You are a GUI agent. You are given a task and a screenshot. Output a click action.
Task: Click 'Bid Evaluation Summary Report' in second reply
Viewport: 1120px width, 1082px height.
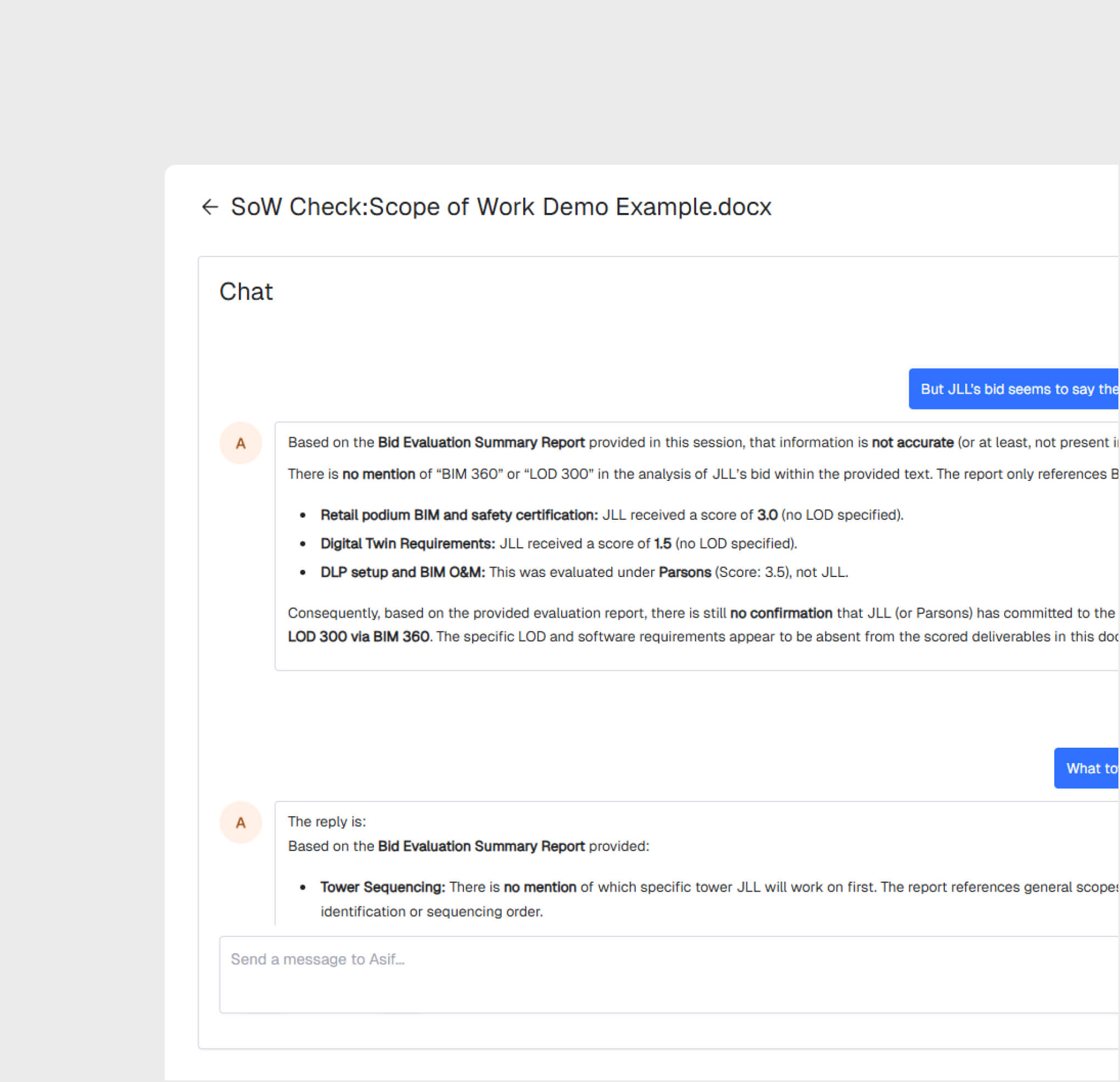[481, 846]
